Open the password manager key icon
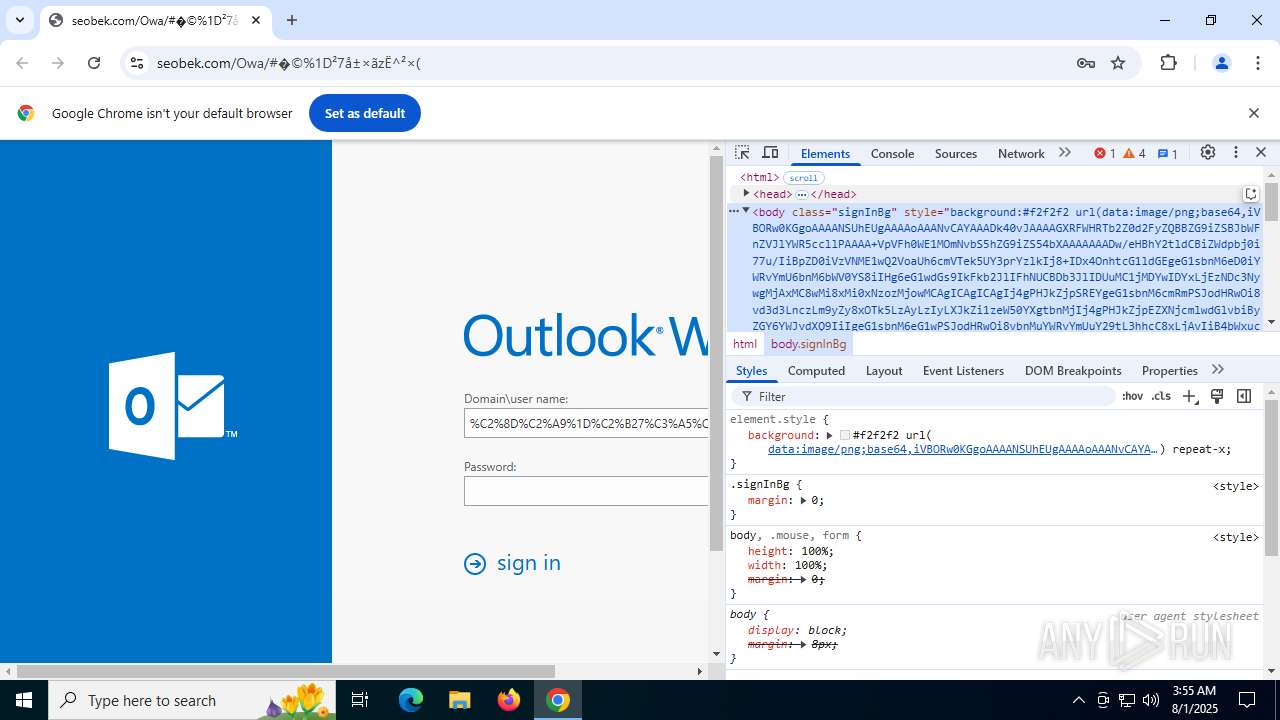 pos(1086,63)
